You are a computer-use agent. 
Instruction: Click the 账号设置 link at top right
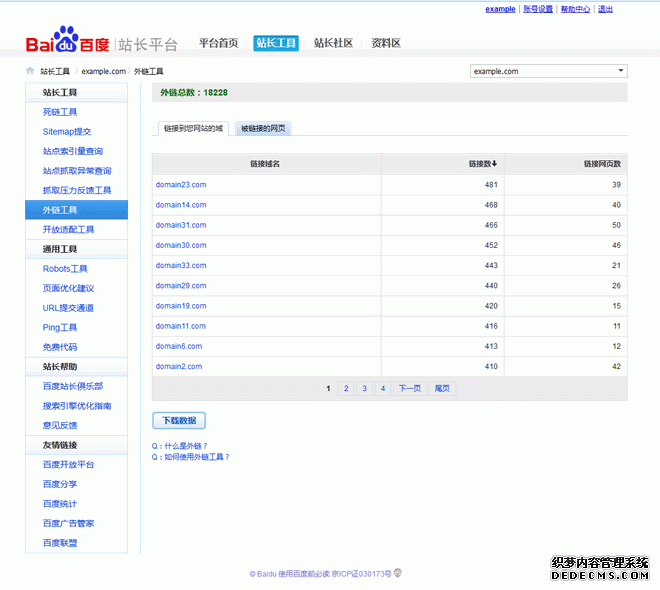point(537,9)
